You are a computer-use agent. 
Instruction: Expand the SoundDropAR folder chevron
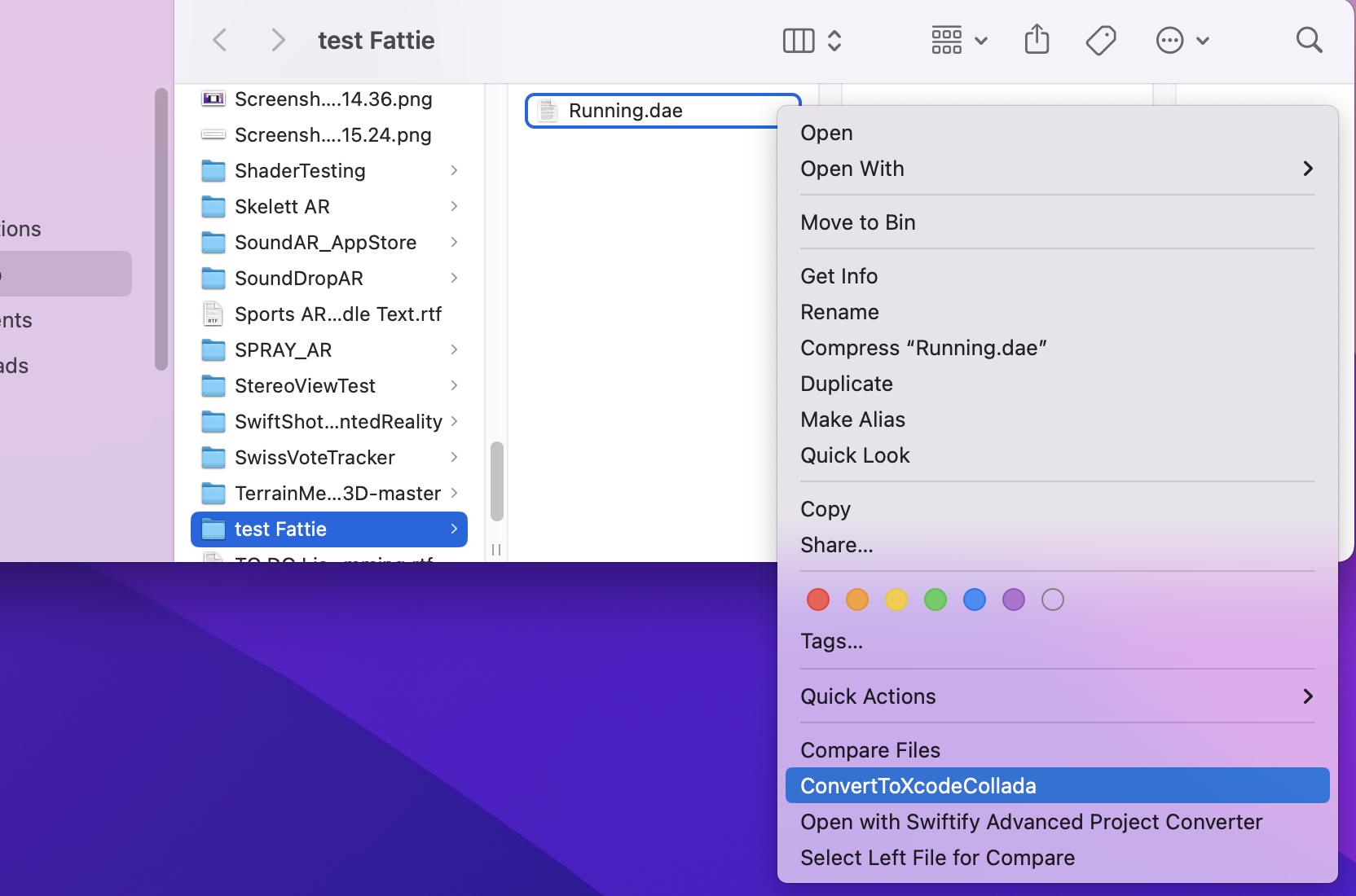pos(454,278)
